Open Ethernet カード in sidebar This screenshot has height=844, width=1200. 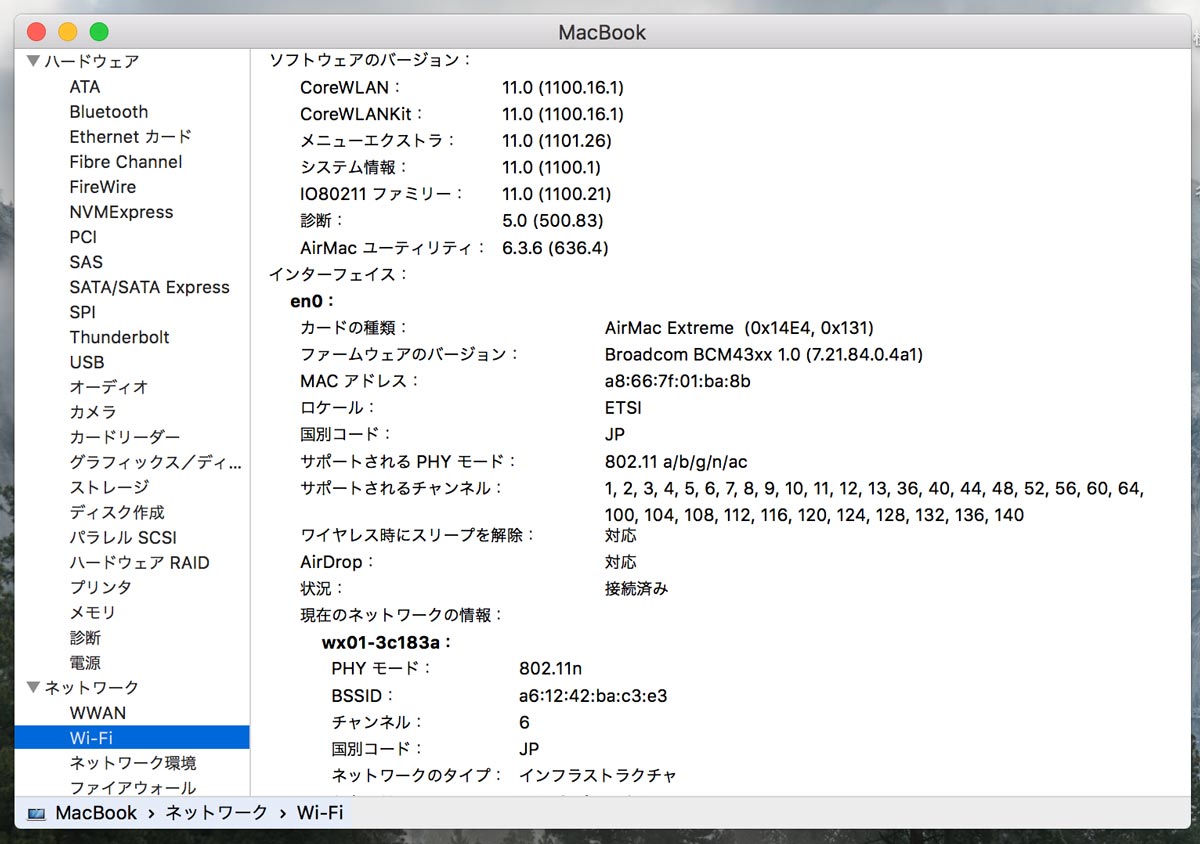(130, 137)
